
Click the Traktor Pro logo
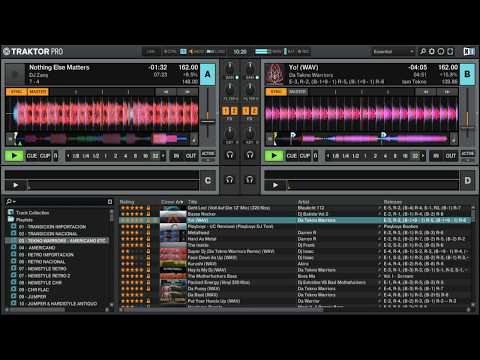(33, 51)
